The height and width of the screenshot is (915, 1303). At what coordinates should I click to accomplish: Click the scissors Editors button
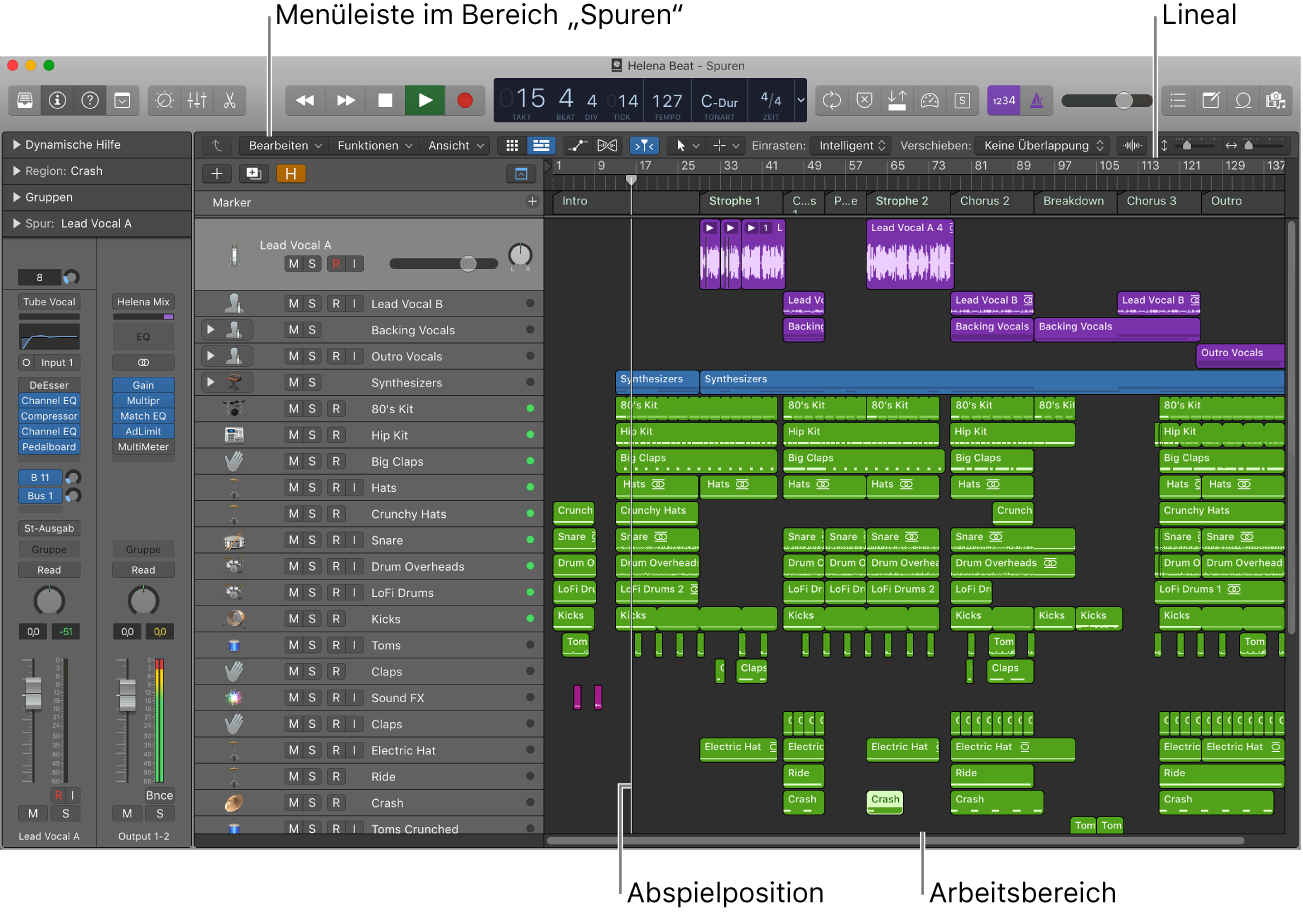pos(229,100)
